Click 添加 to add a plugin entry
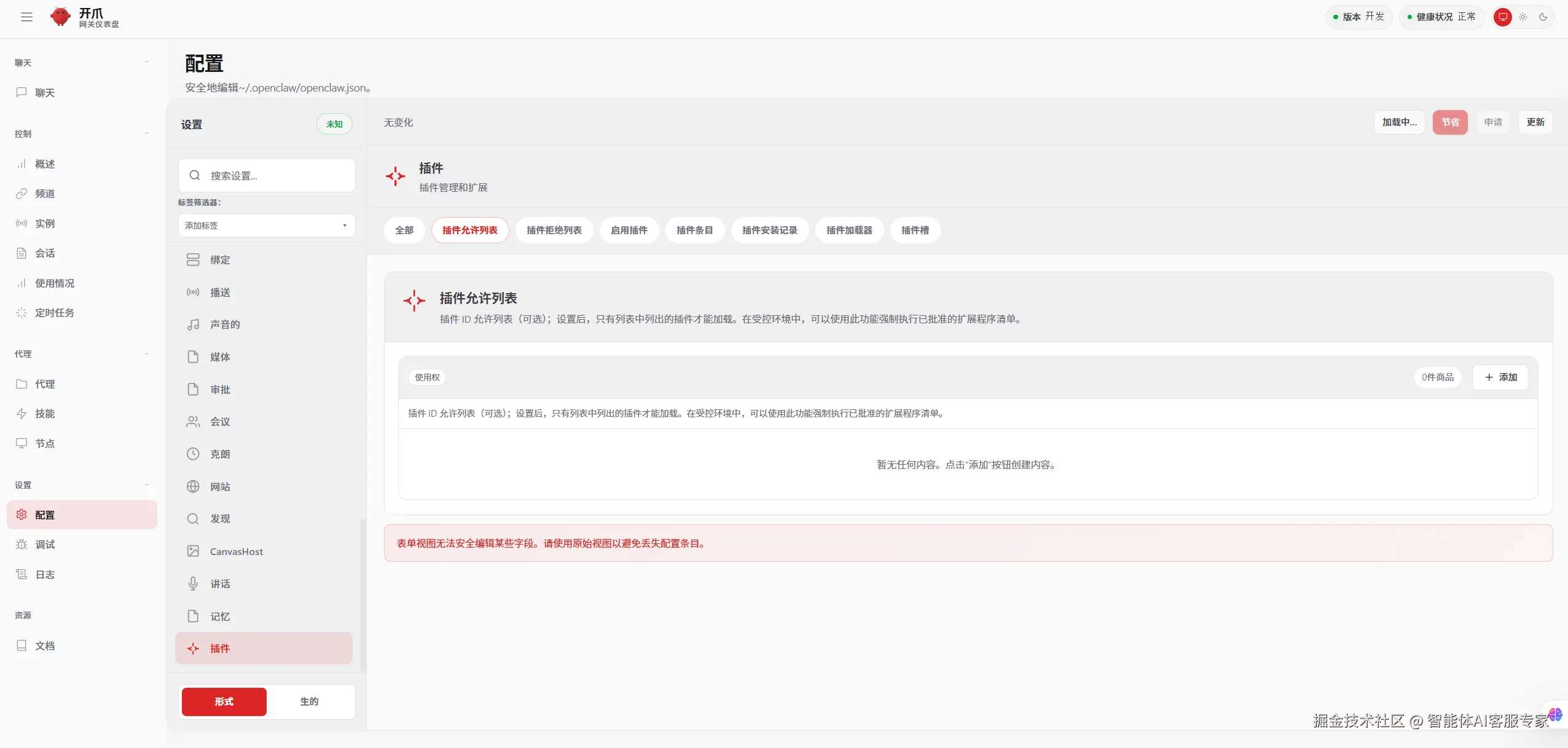This screenshot has height=748, width=1568. point(1500,377)
